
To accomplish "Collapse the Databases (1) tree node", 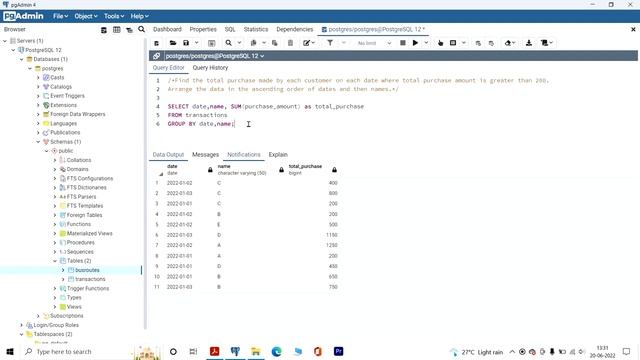I will pyautogui.click(x=22, y=59).
